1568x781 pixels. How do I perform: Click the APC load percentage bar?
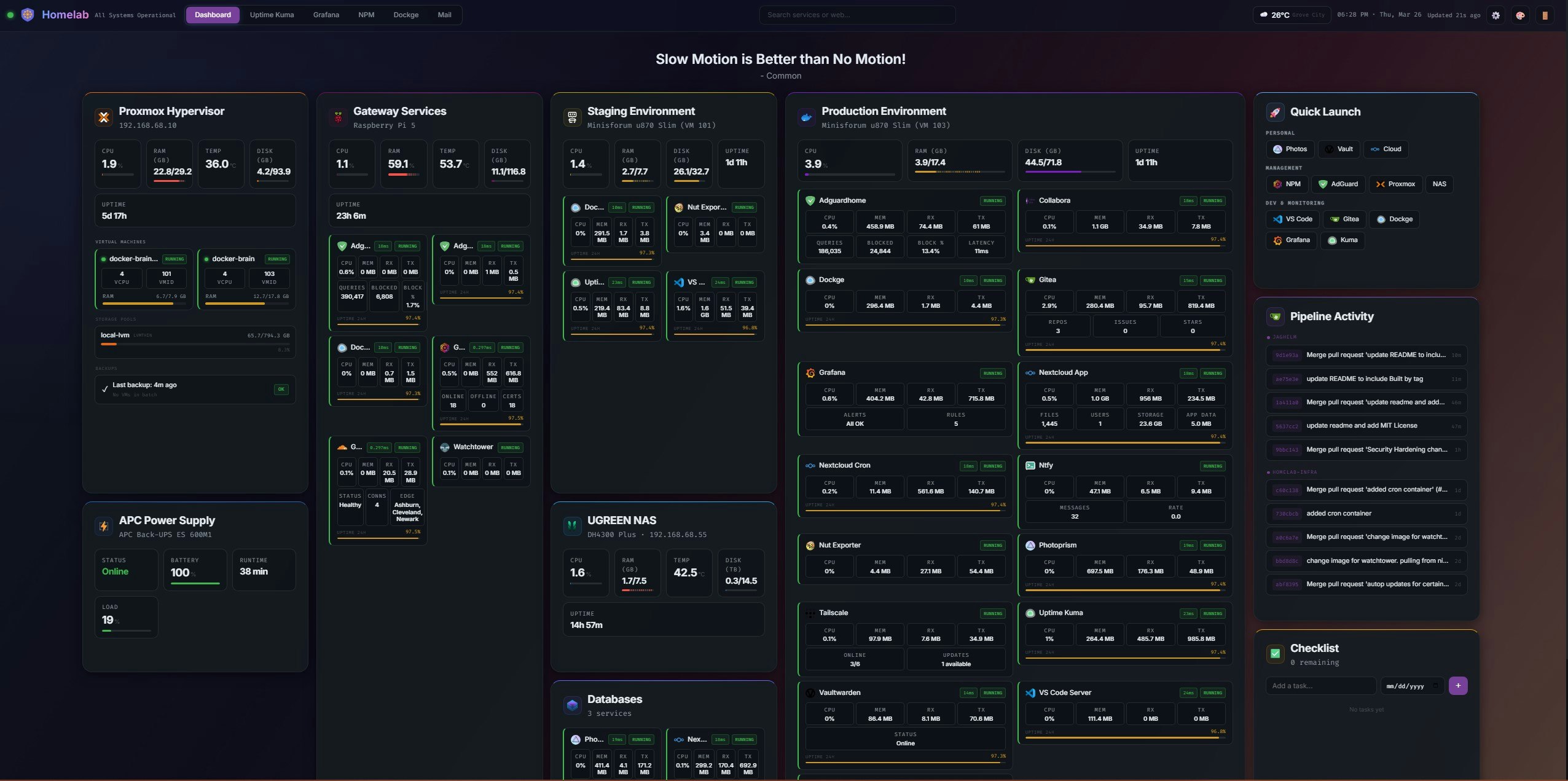pyautogui.click(x=127, y=630)
